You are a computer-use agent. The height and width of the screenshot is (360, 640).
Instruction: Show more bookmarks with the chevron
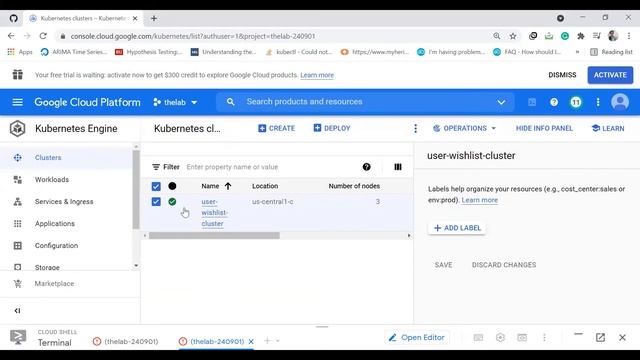click(577, 52)
